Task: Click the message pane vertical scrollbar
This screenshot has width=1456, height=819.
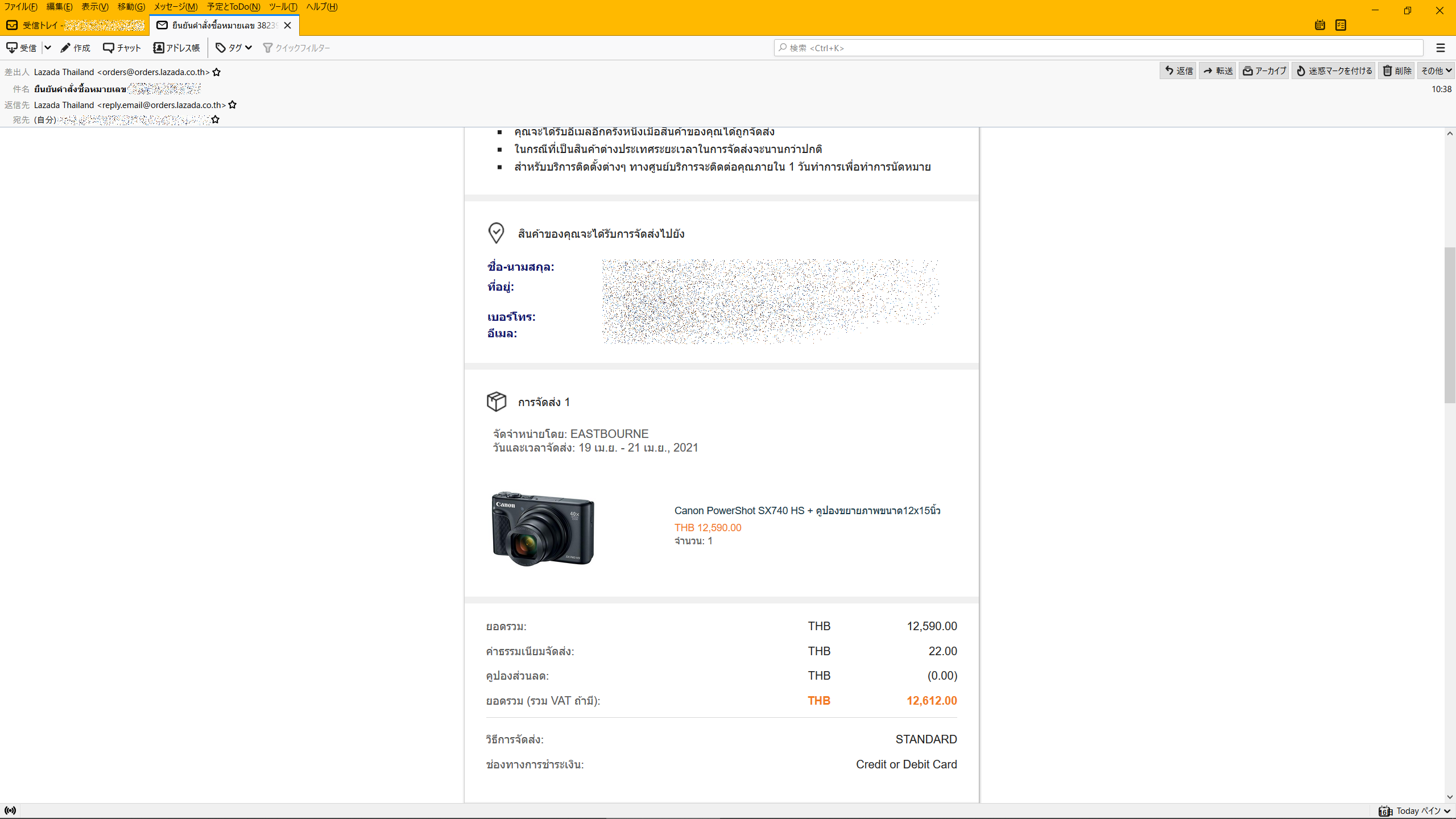Action: 1450,325
